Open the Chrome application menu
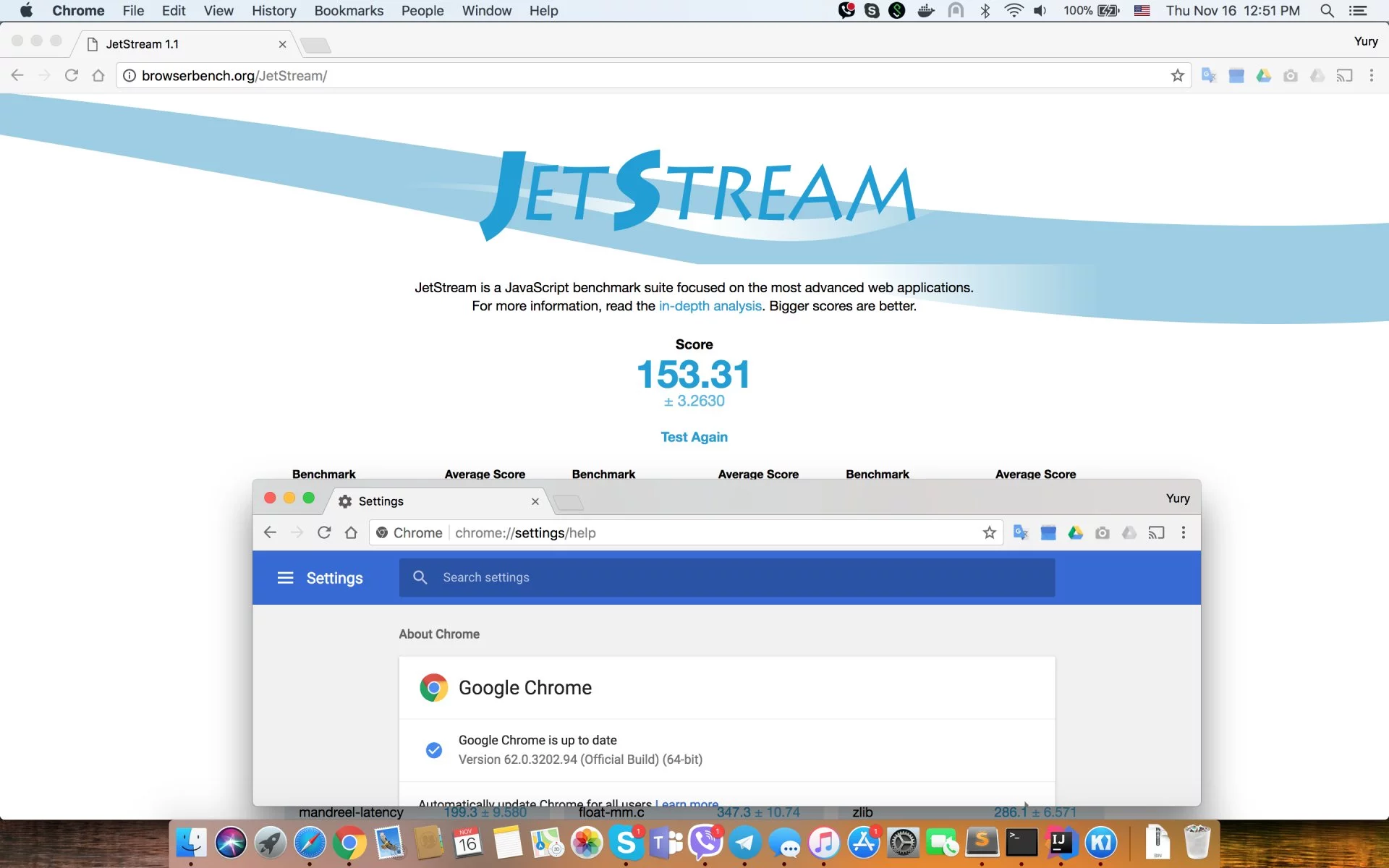This screenshot has width=1389, height=868. pos(78,11)
